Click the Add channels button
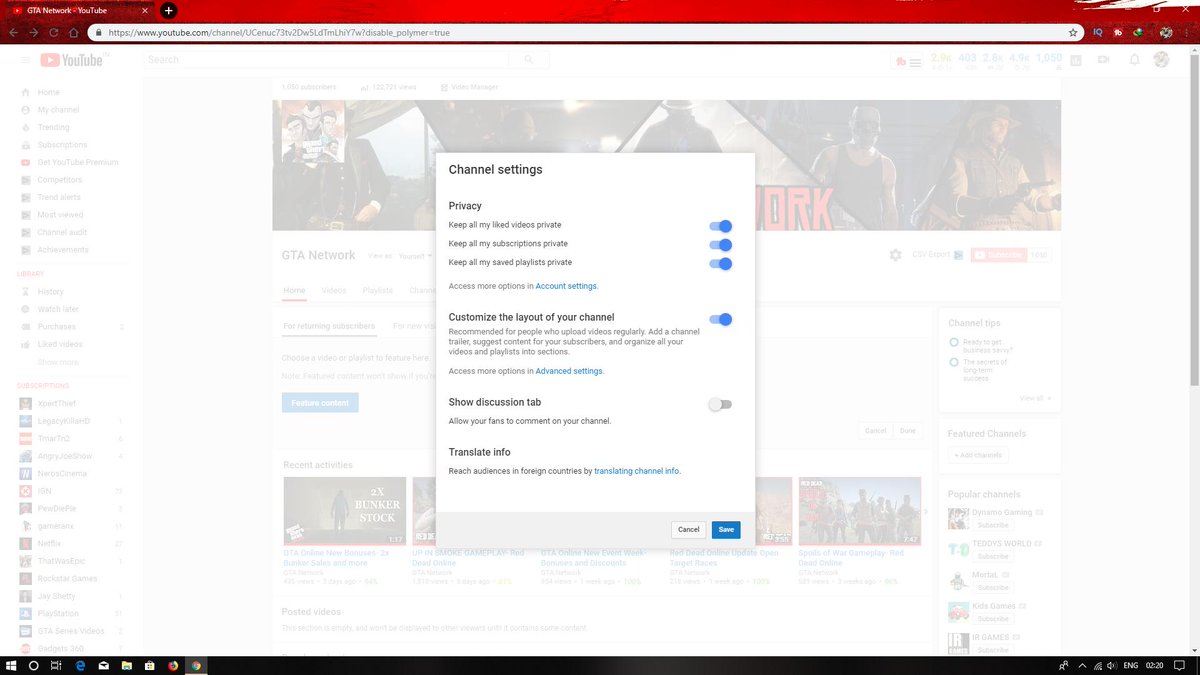This screenshot has height=675, width=1200. [976, 455]
